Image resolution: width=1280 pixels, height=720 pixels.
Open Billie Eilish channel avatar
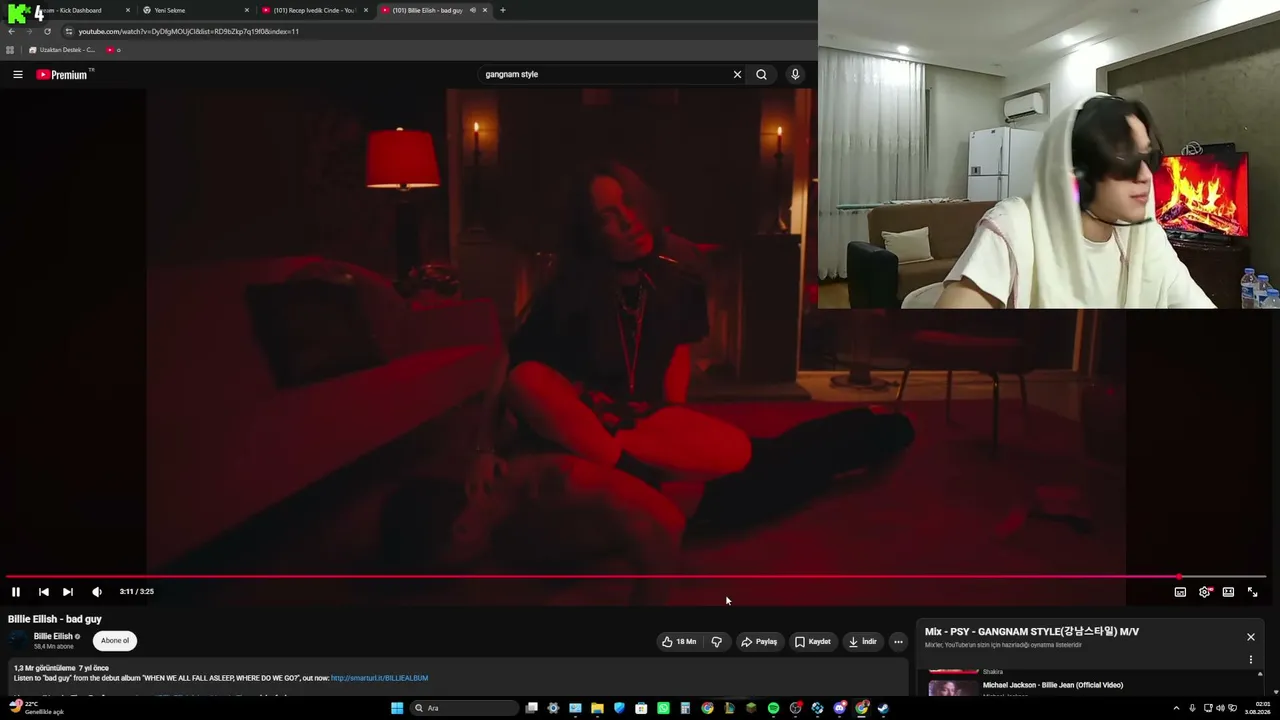click(x=19, y=641)
